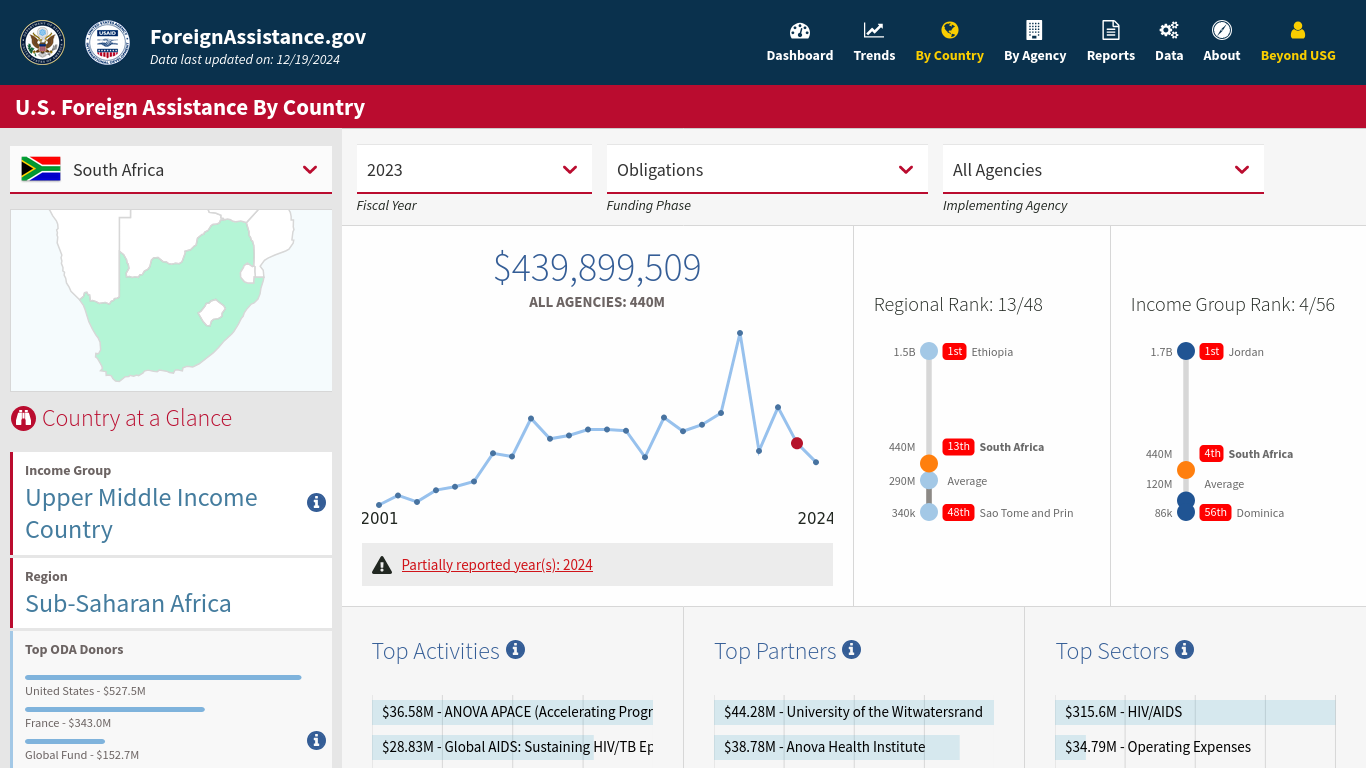This screenshot has width=1366, height=768.
Task: Open the All Agencies dropdown
Action: [x=1103, y=170]
